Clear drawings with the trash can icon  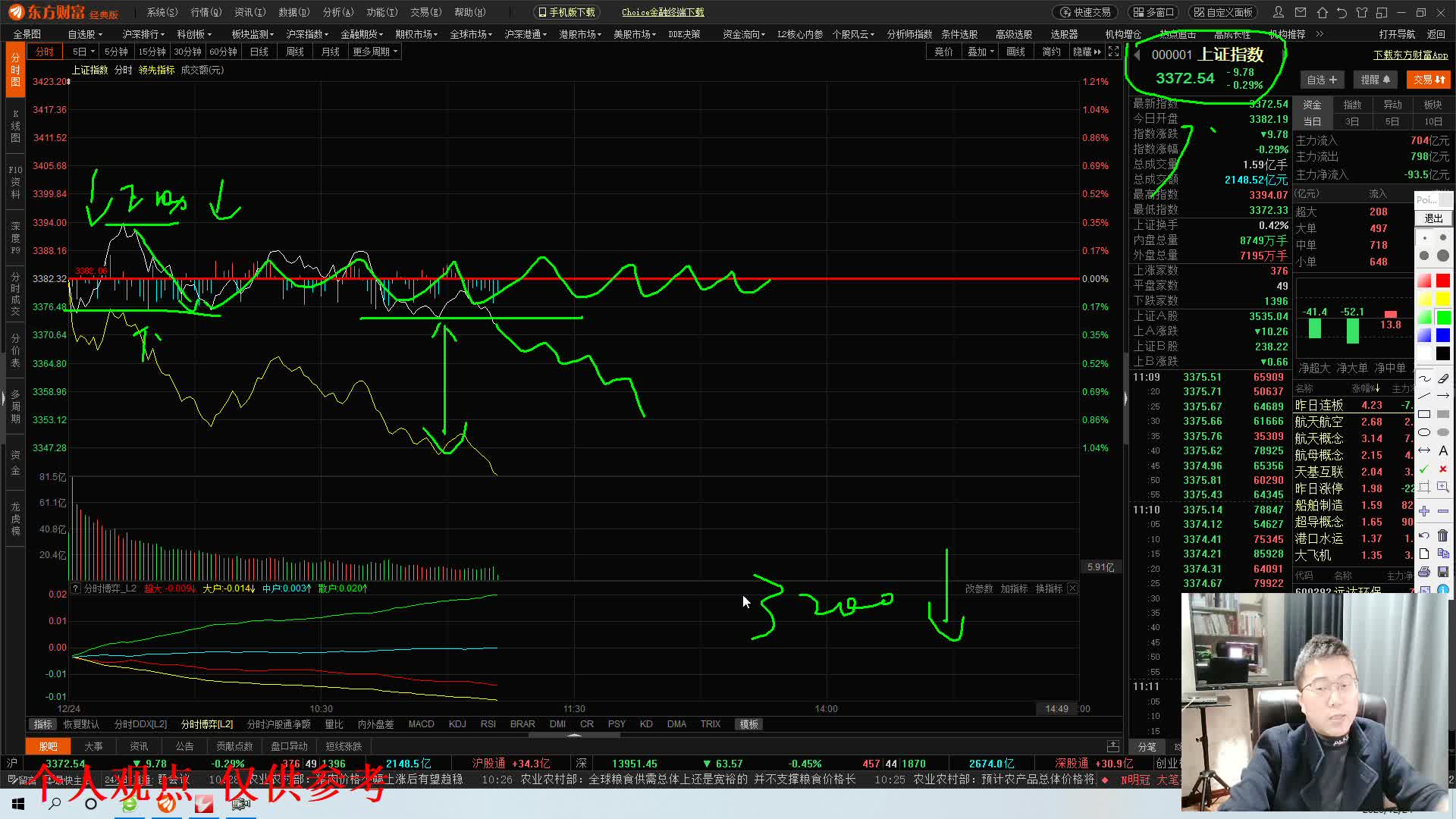click(1443, 535)
